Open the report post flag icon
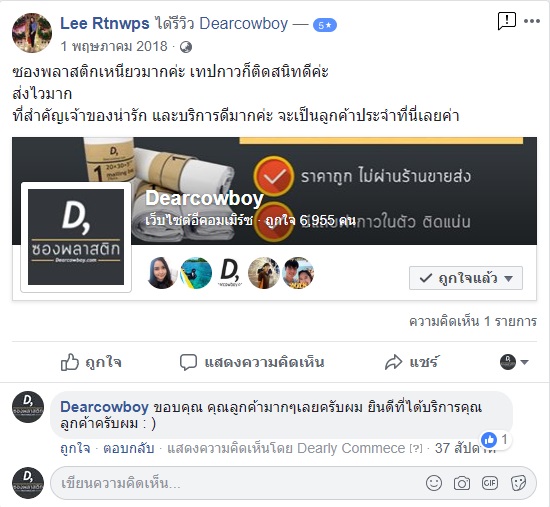This screenshot has width=550, height=507. (507, 21)
